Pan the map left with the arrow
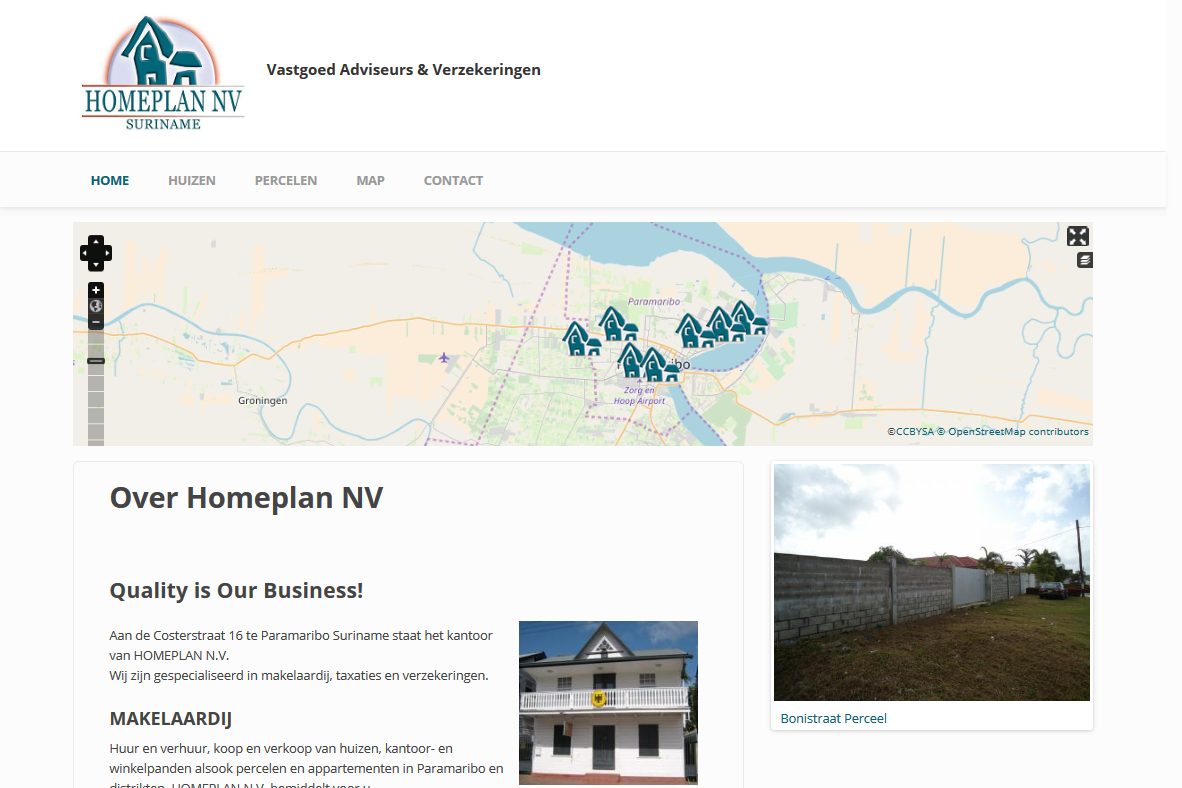This screenshot has width=1182, height=788. [x=85, y=253]
